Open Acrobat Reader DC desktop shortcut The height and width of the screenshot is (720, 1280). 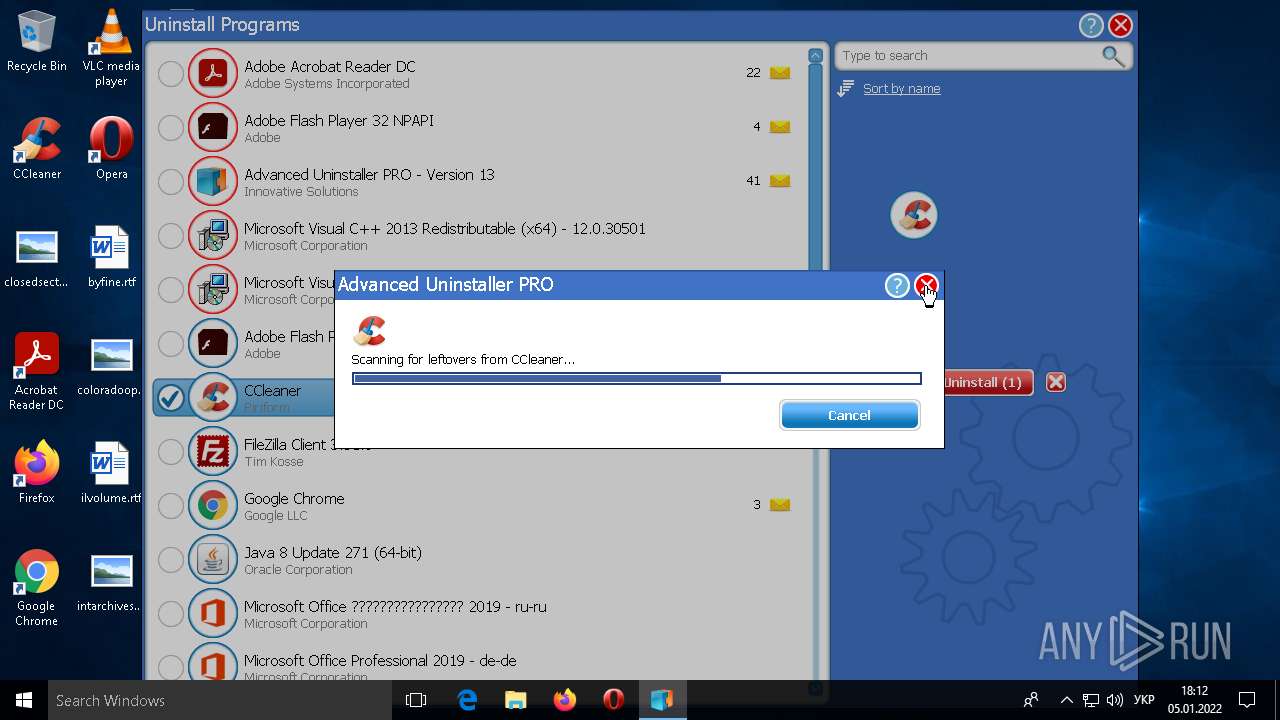point(37,371)
